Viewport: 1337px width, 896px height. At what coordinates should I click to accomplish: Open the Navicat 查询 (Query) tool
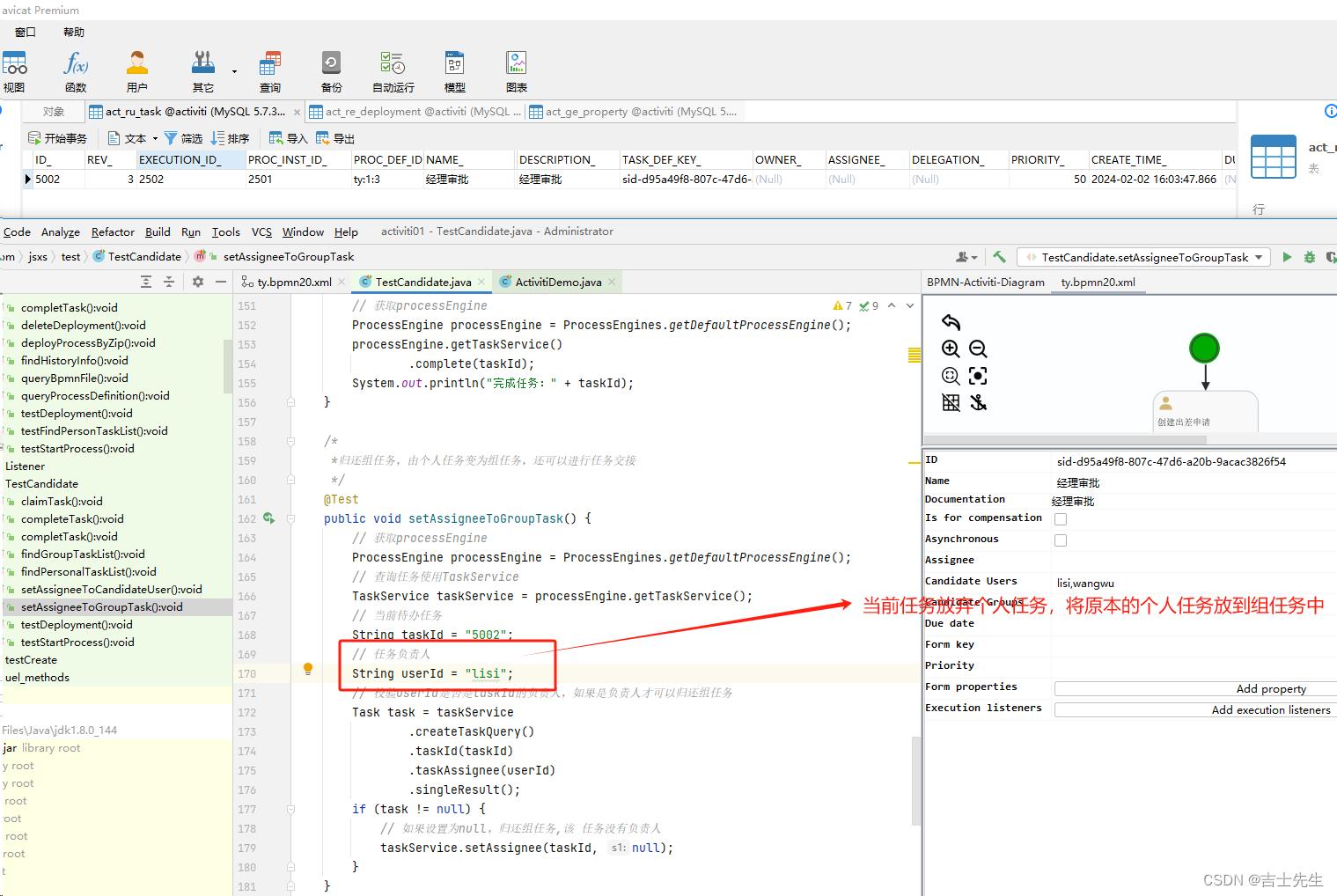270,70
